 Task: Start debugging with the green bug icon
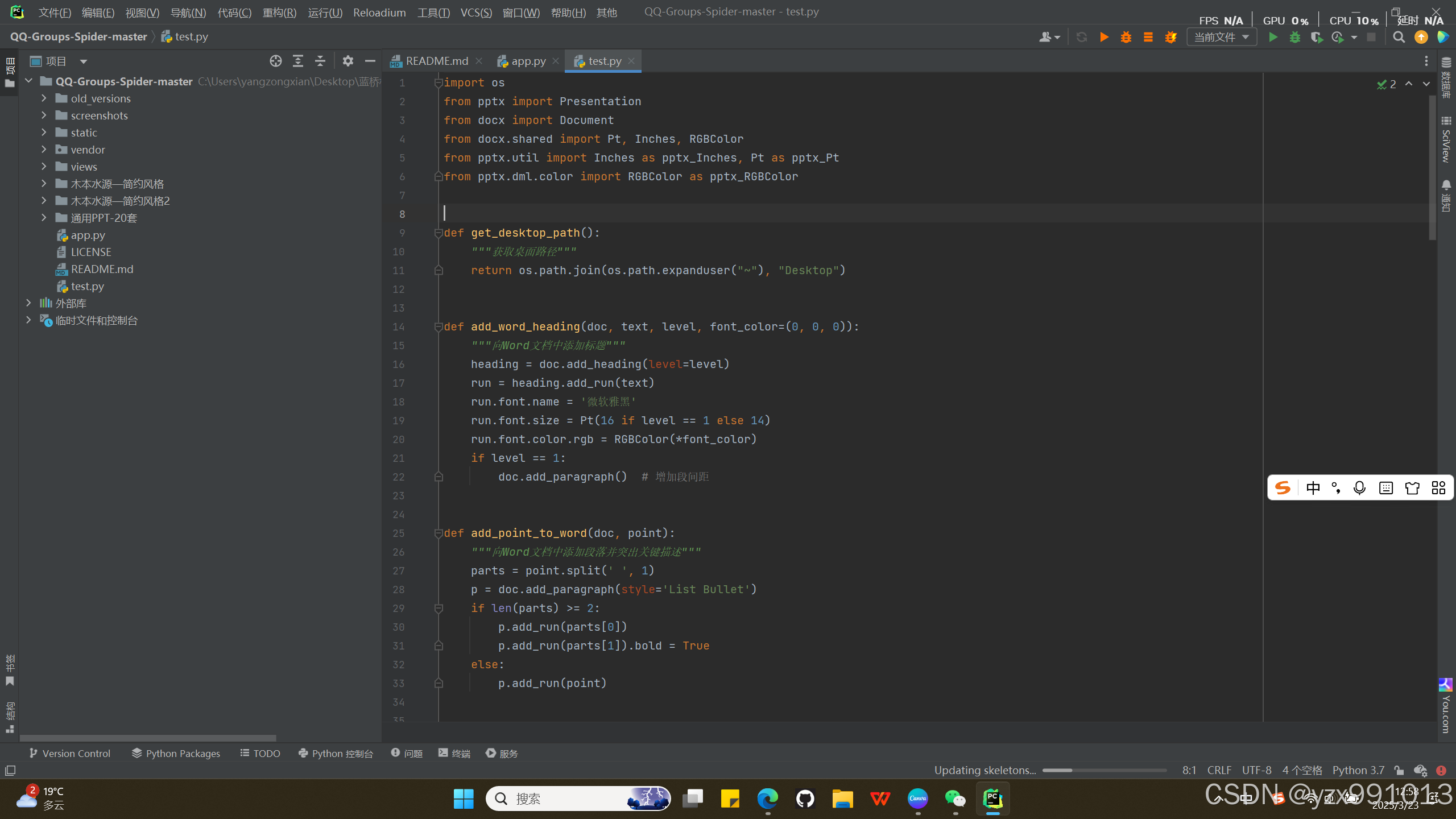pyautogui.click(x=1295, y=36)
